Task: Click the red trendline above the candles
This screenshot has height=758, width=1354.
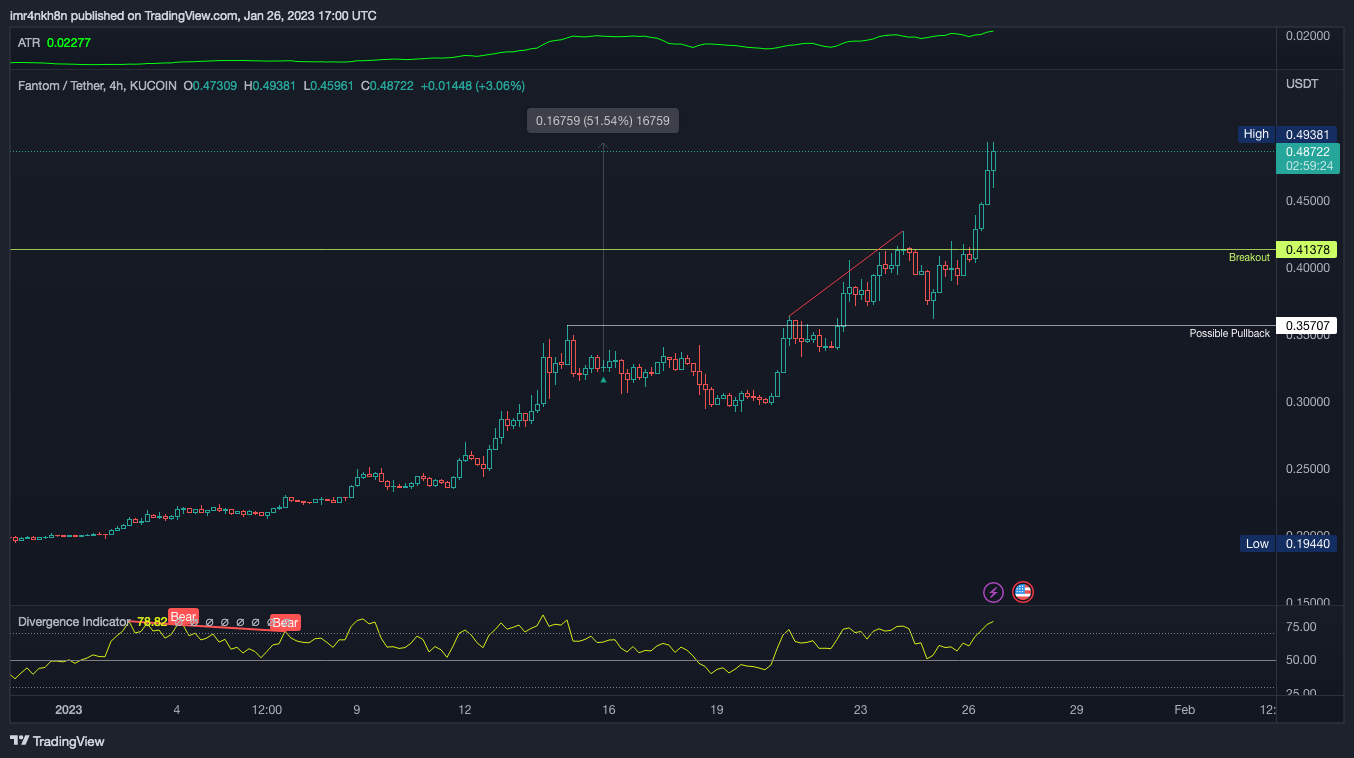Action: (x=845, y=274)
